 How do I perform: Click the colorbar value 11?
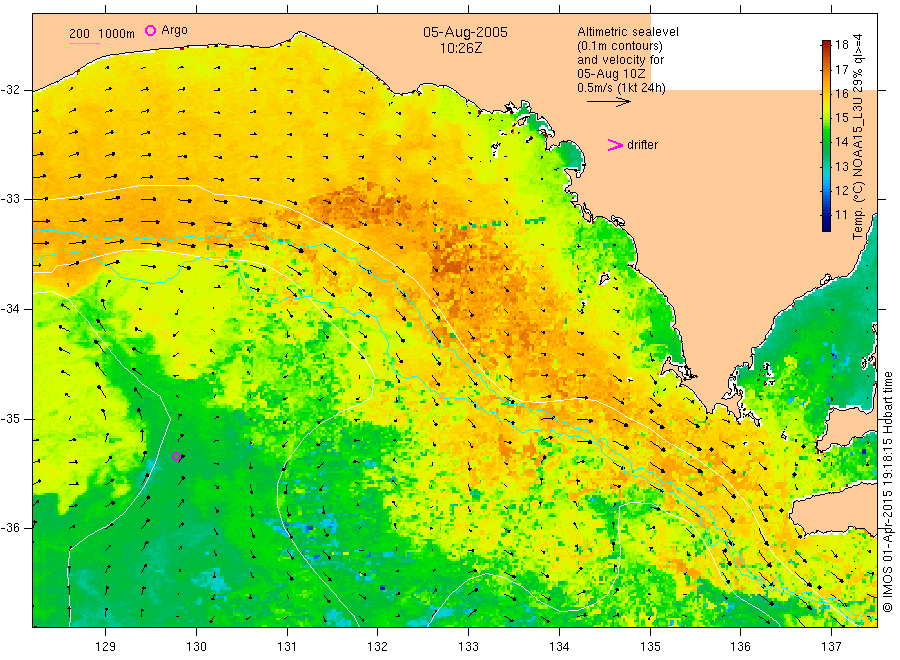(x=842, y=215)
